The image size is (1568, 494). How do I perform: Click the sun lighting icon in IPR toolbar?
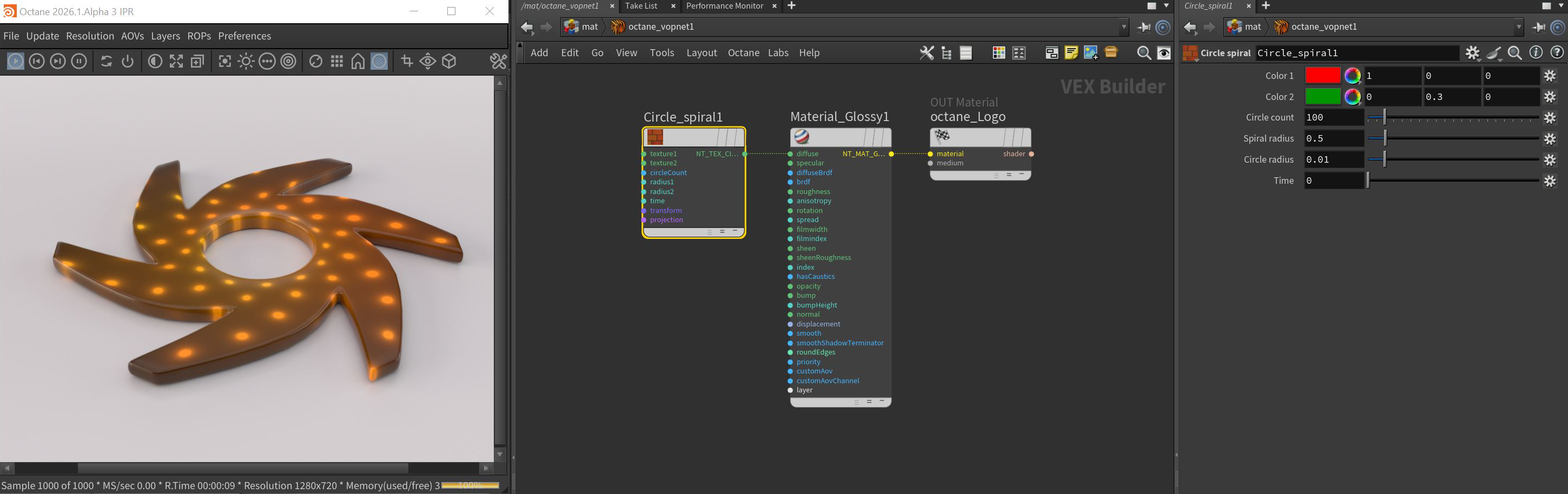tap(246, 62)
